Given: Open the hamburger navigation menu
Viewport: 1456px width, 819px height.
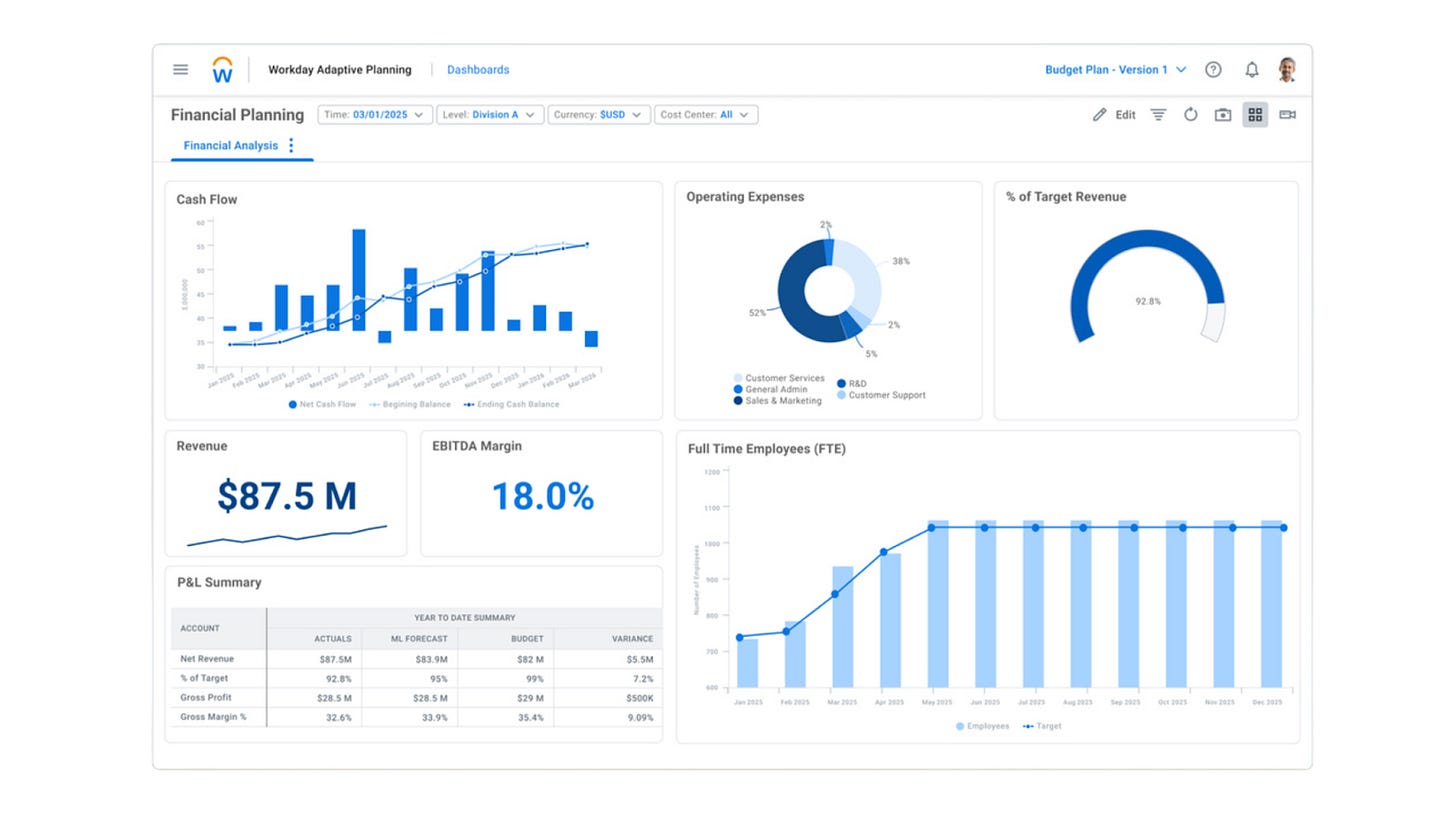Looking at the screenshot, I should 180,69.
